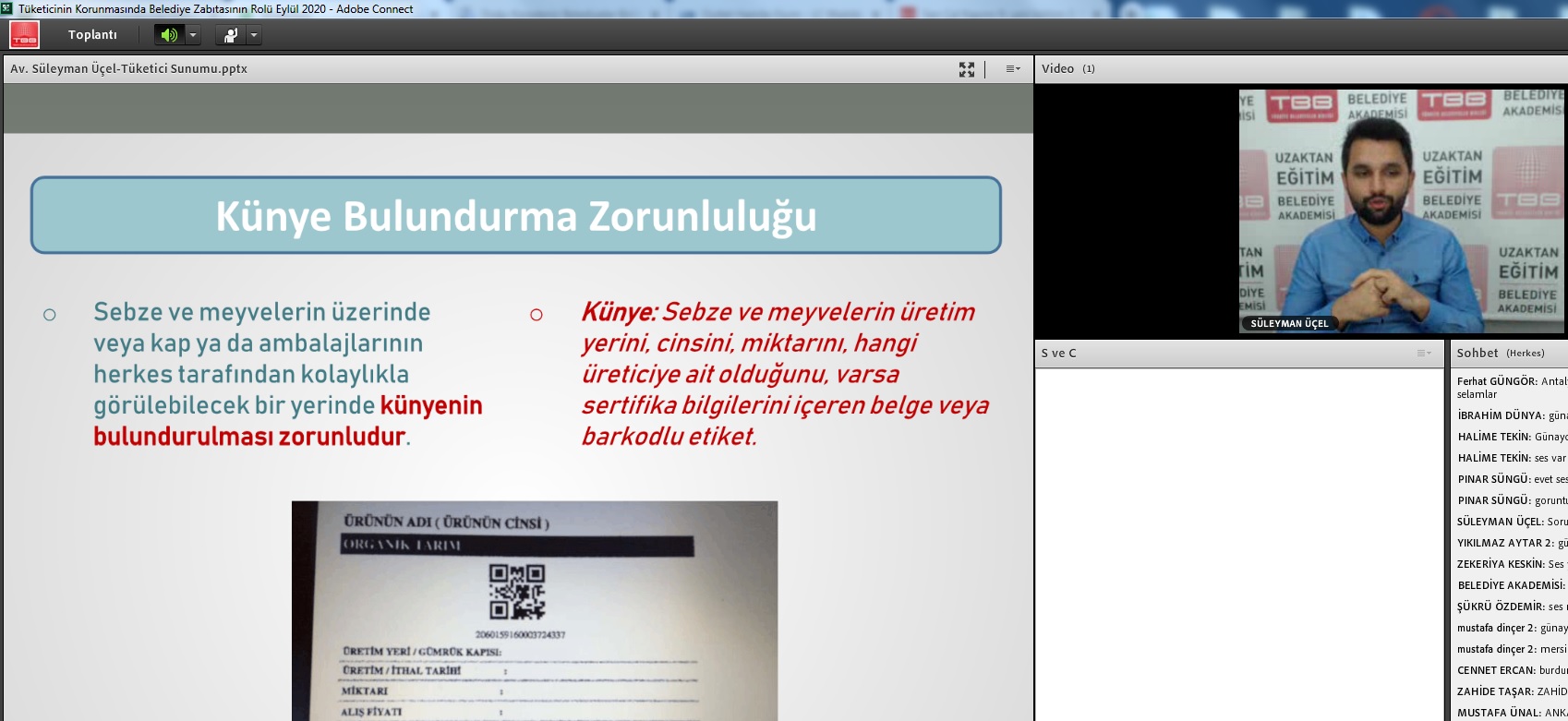Select the HALİME TEKİN 'ses var' message
1568x721 pixels.
point(1512,458)
